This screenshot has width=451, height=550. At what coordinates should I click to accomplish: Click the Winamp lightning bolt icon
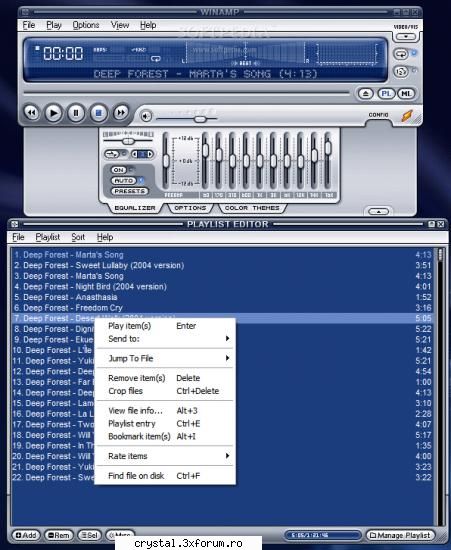[407, 116]
